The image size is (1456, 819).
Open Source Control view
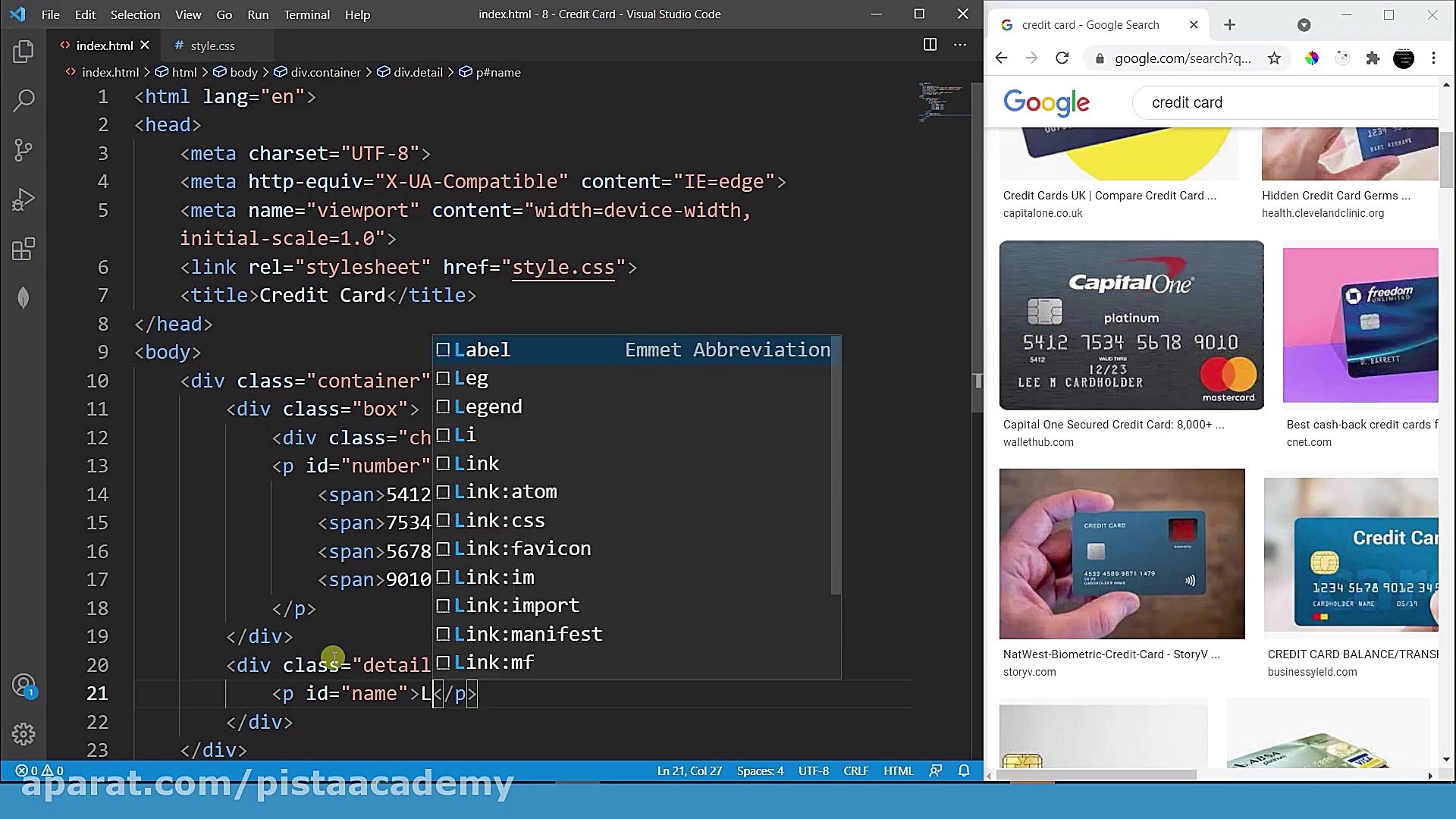coord(24,150)
